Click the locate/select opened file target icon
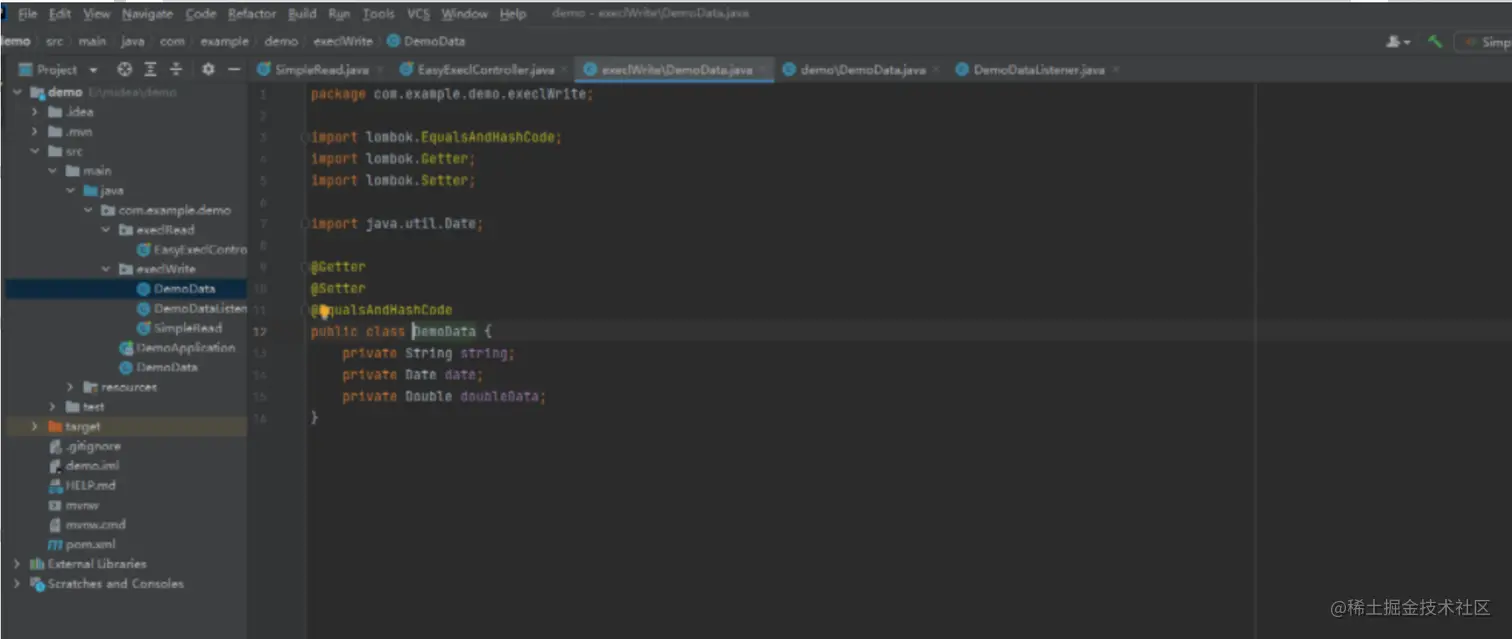The width and height of the screenshot is (1512, 639). tap(124, 69)
